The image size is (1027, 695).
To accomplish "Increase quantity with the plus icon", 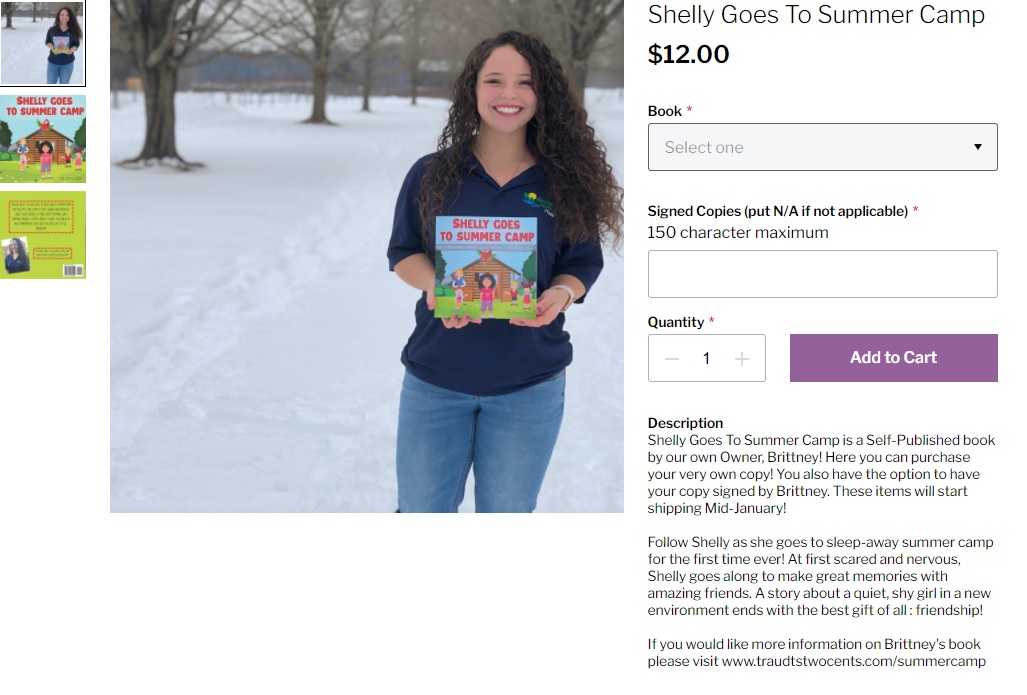I will pyautogui.click(x=741, y=358).
